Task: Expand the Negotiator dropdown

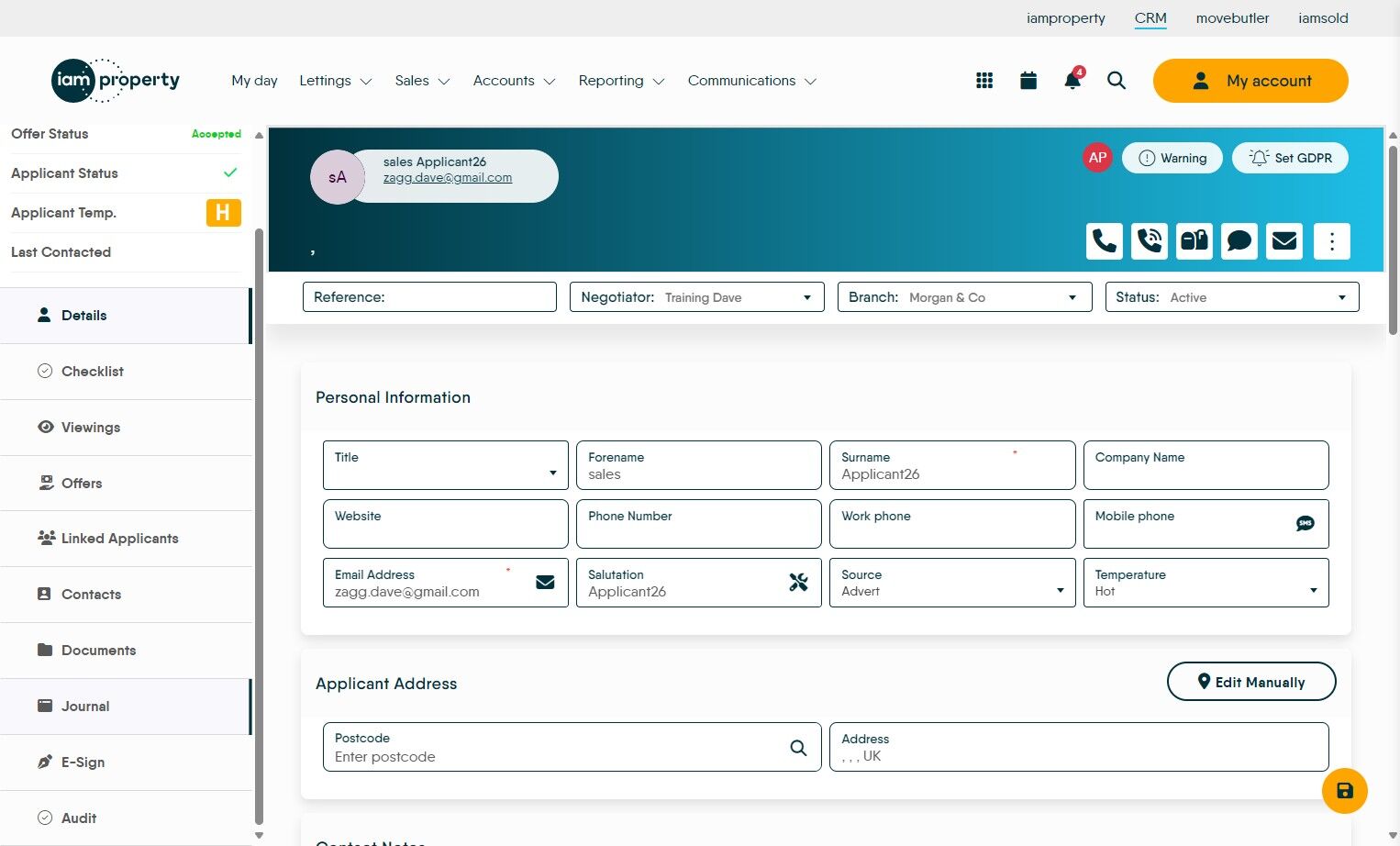Action: click(806, 296)
